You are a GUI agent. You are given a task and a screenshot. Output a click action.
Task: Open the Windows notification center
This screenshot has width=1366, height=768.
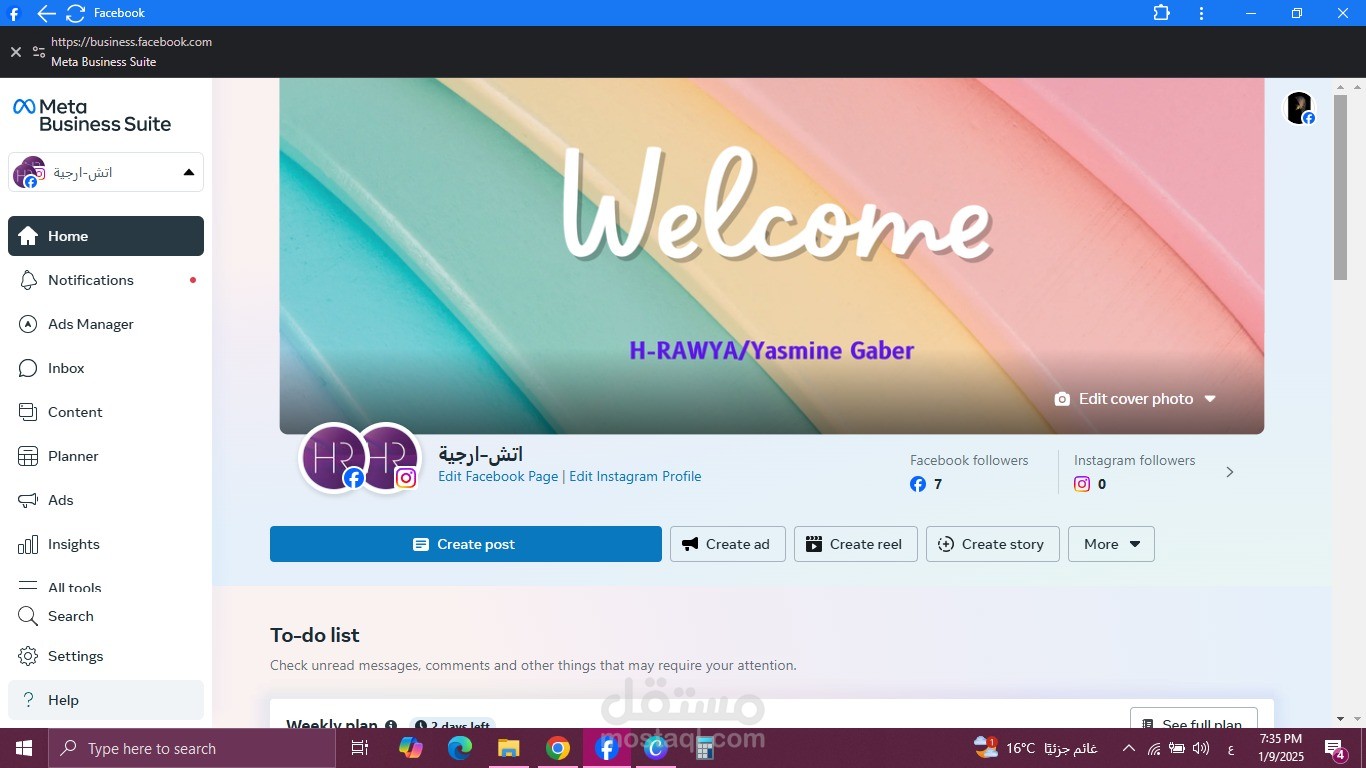pos(1335,749)
